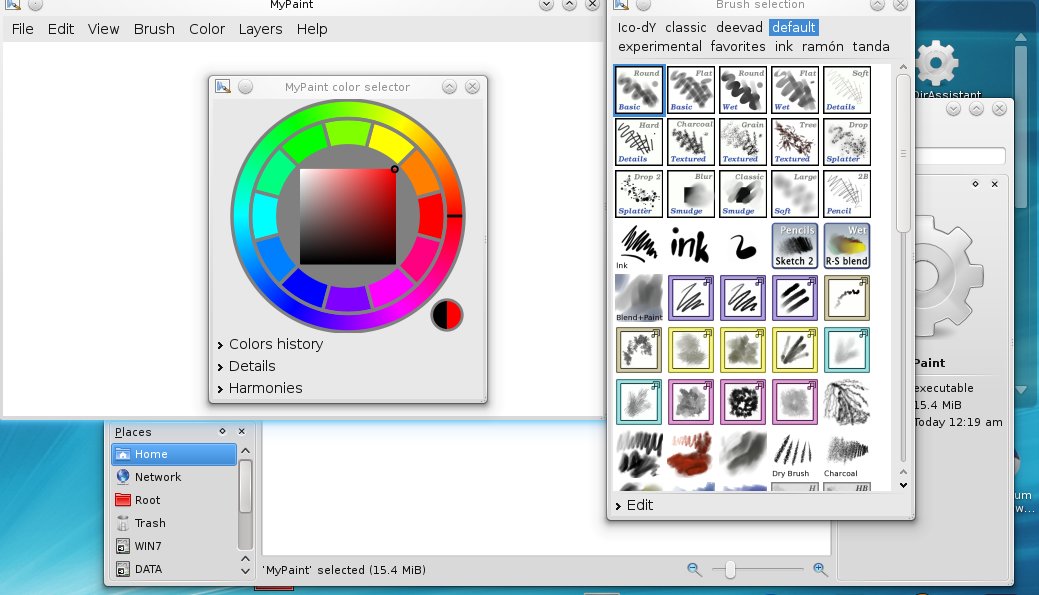Choose the Round Wet brush
Image resolution: width=1039 pixels, height=595 pixels.
click(742, 90)
